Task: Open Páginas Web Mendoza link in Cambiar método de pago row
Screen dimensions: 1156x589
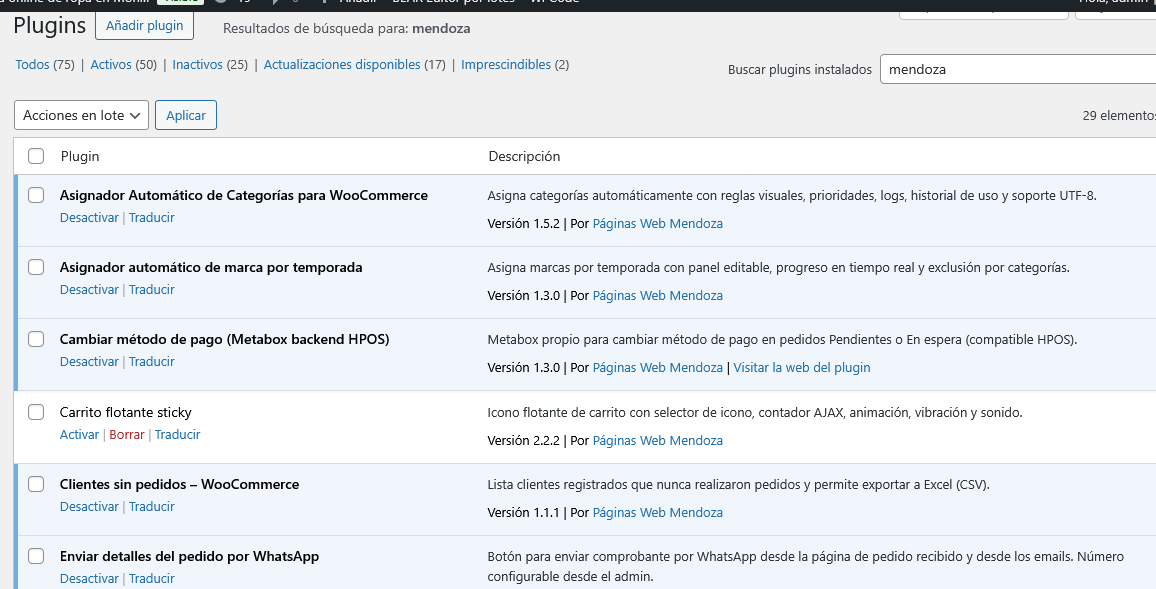Action: click(x=658, y=368)
